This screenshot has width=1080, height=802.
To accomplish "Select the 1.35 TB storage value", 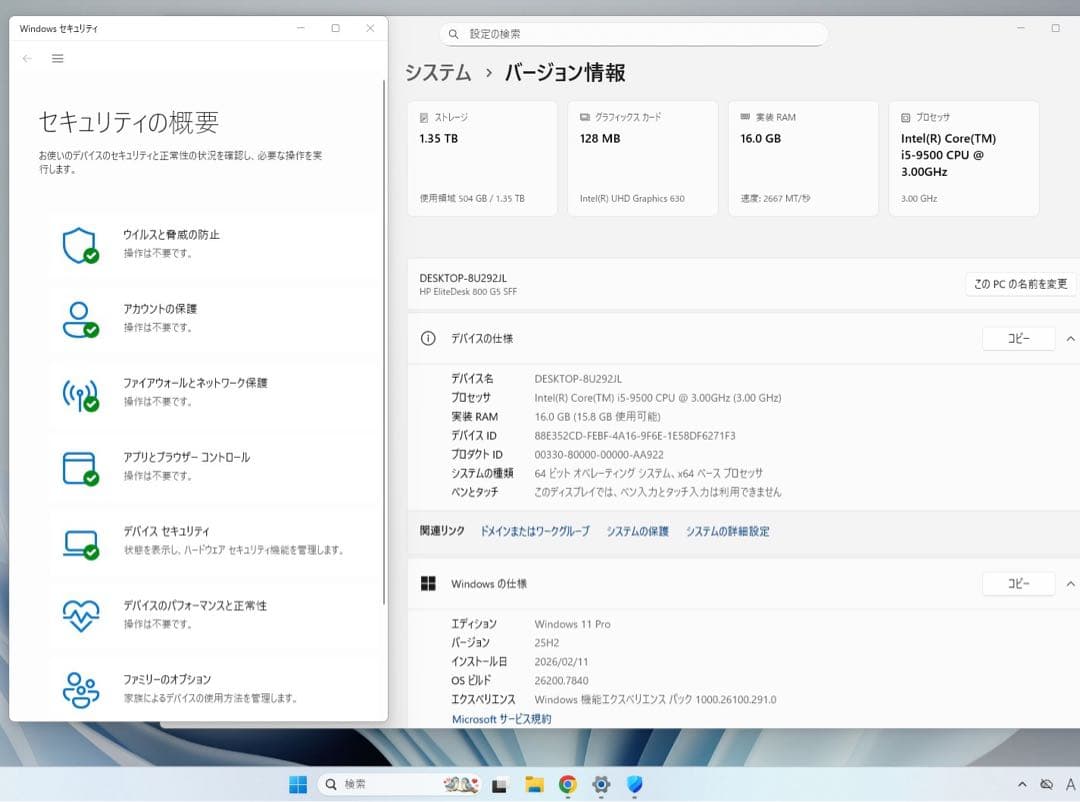I will 439,138.
